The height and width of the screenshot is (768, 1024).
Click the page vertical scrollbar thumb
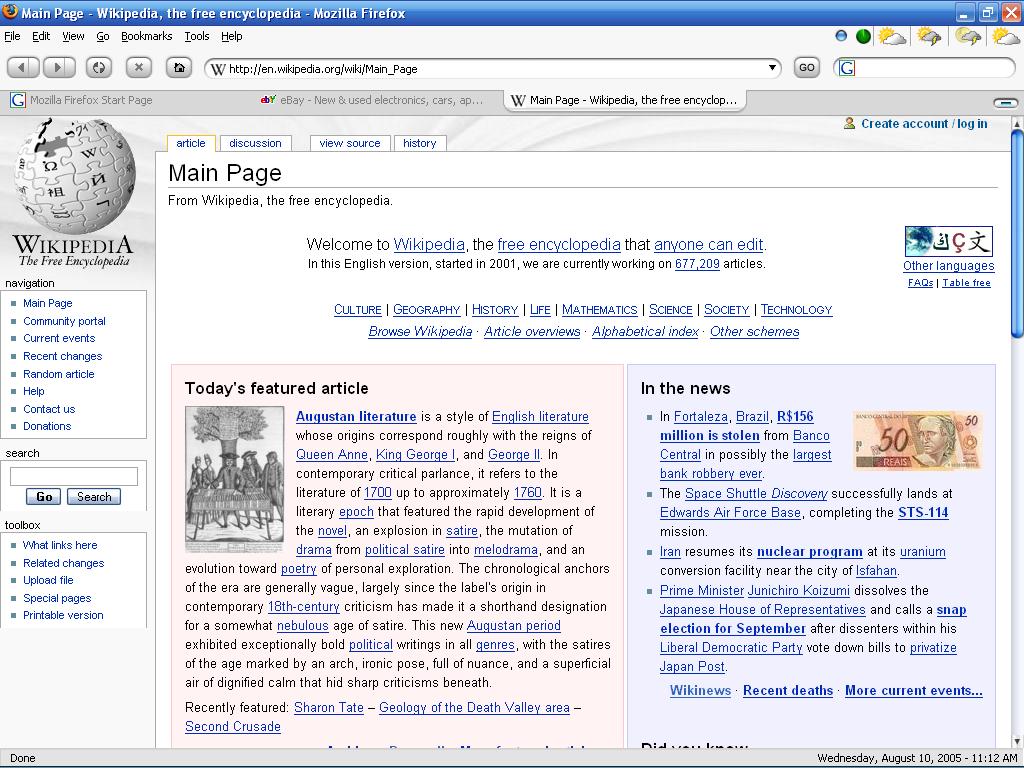click(1017, 234)
